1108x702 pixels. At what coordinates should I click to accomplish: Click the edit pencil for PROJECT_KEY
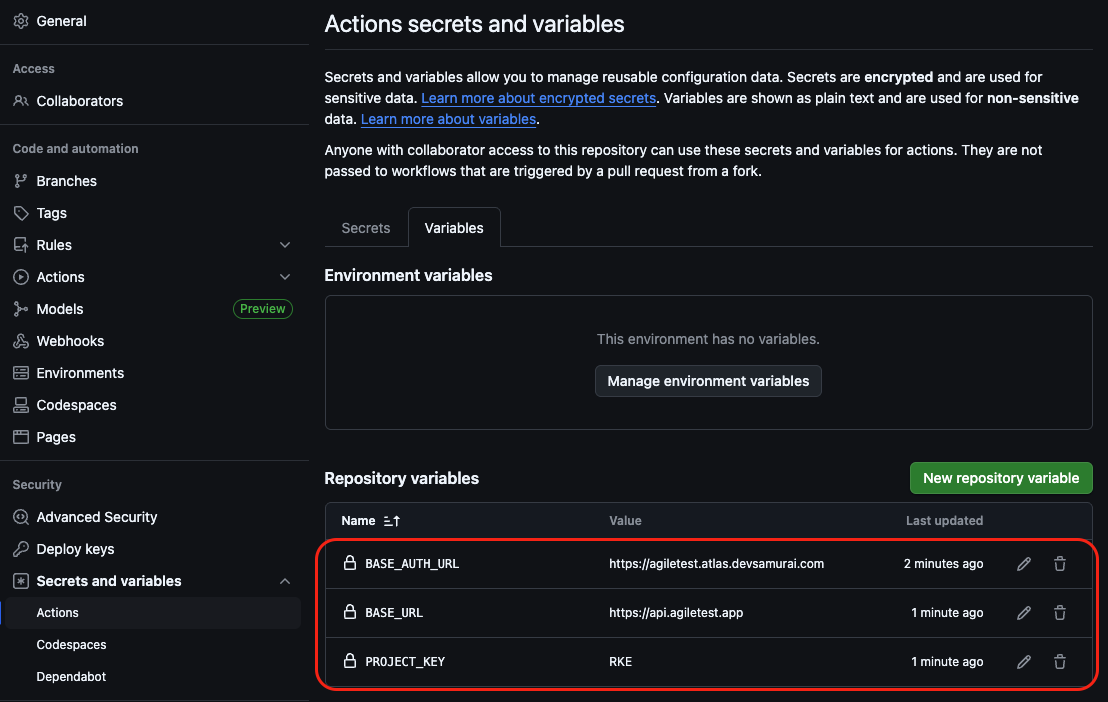pos(1023,662)
